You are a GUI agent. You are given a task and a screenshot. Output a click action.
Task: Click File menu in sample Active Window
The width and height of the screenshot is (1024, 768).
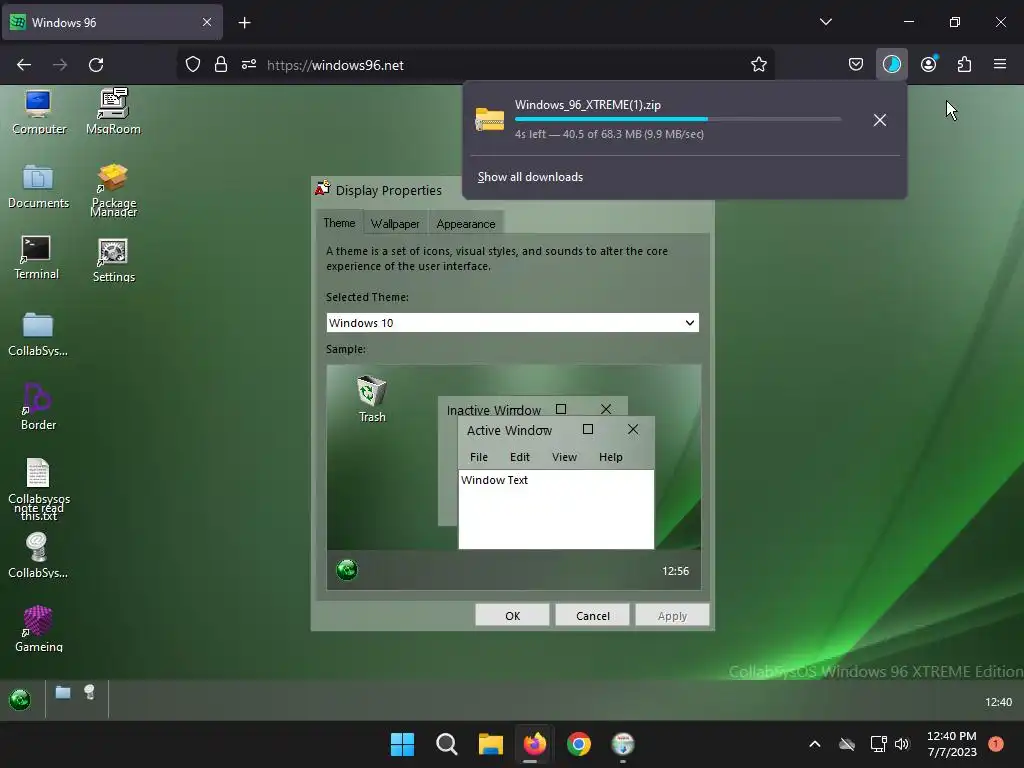click(x=479, y=457)
